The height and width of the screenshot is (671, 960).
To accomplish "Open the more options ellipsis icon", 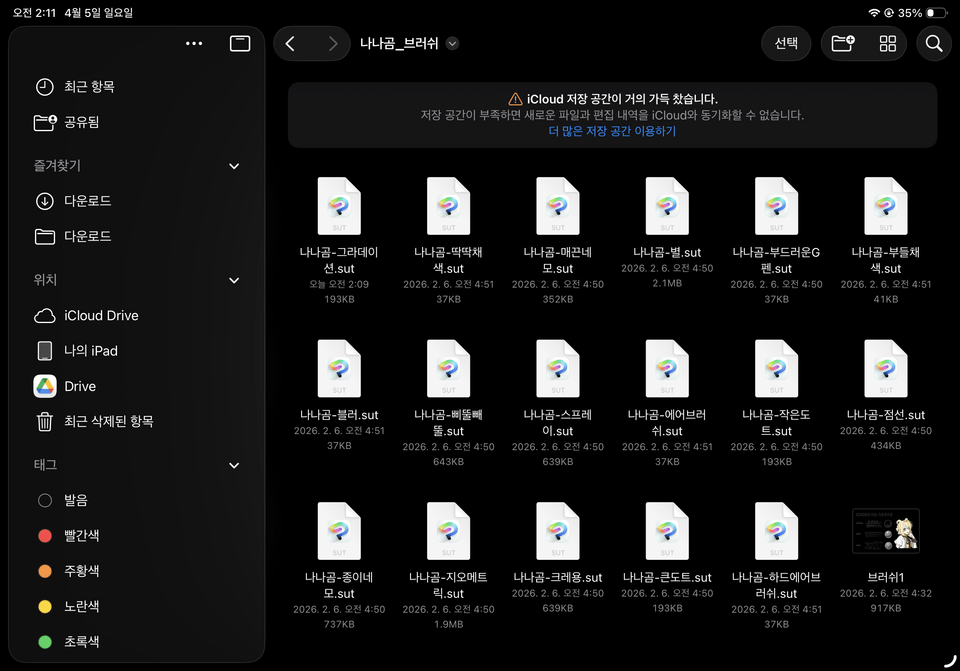I will point(194,43).
